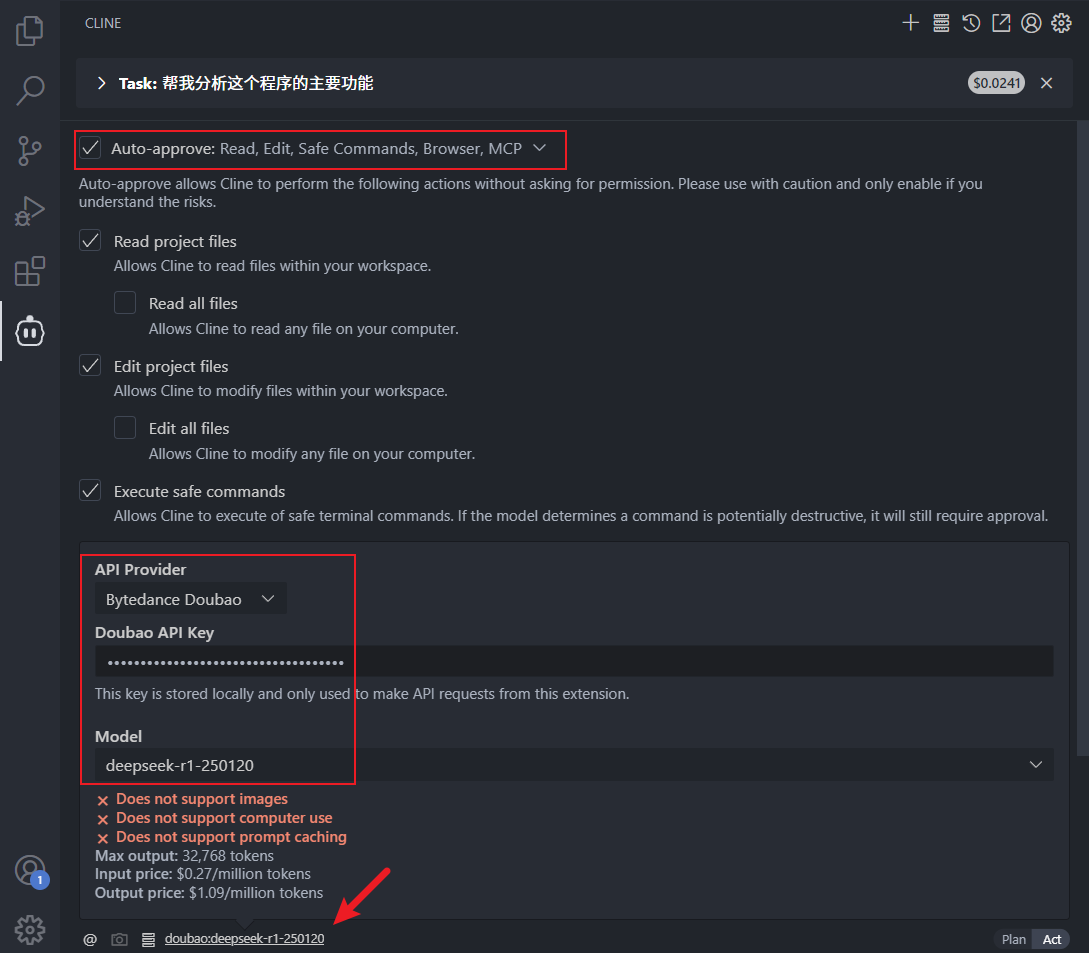
Task: Expand the Task header chevron
Action: 101,84
